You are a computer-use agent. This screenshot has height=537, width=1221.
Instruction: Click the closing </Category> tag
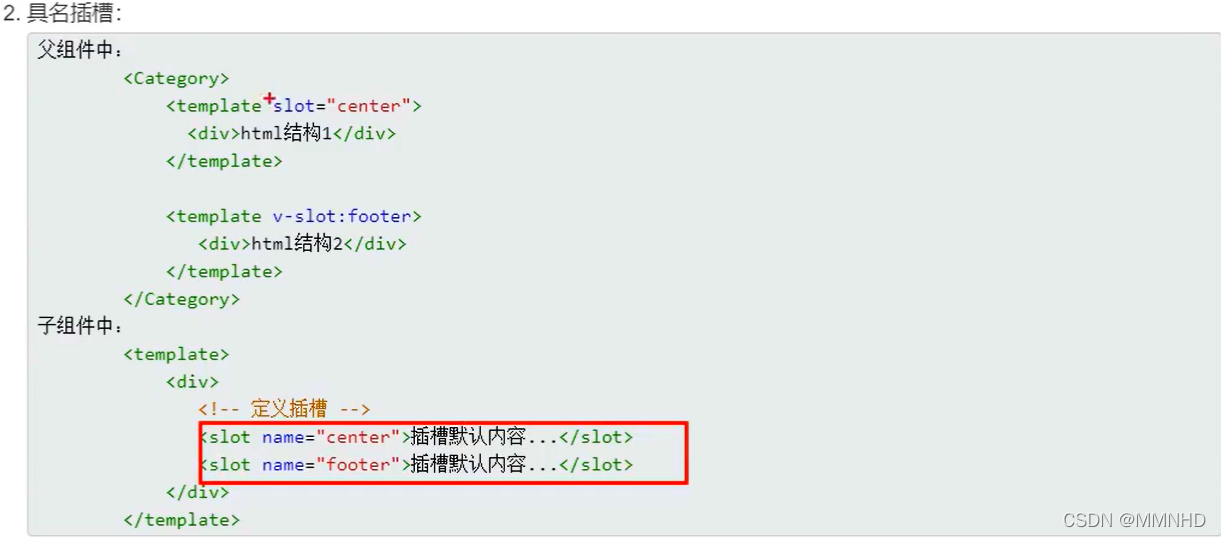click(x=182, y=299)
